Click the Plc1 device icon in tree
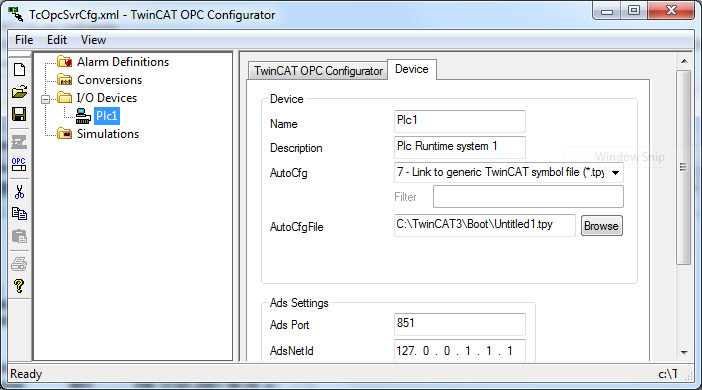Image resolution: width=702 pixels, height=390 pixels. pyautogui.click(x=83, y=116)
